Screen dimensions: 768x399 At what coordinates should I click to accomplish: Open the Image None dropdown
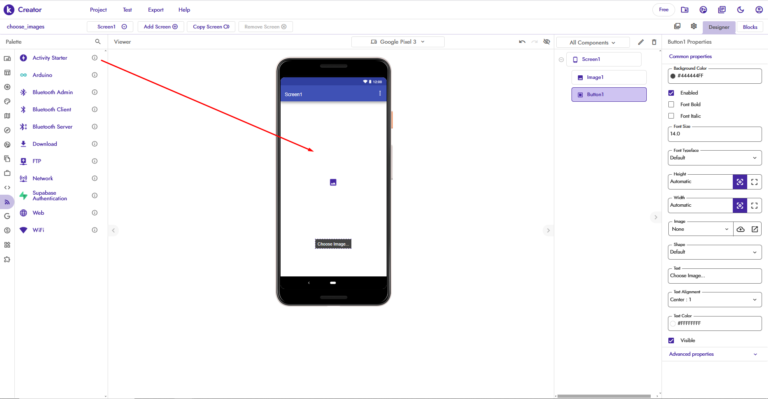click(700, 229)
